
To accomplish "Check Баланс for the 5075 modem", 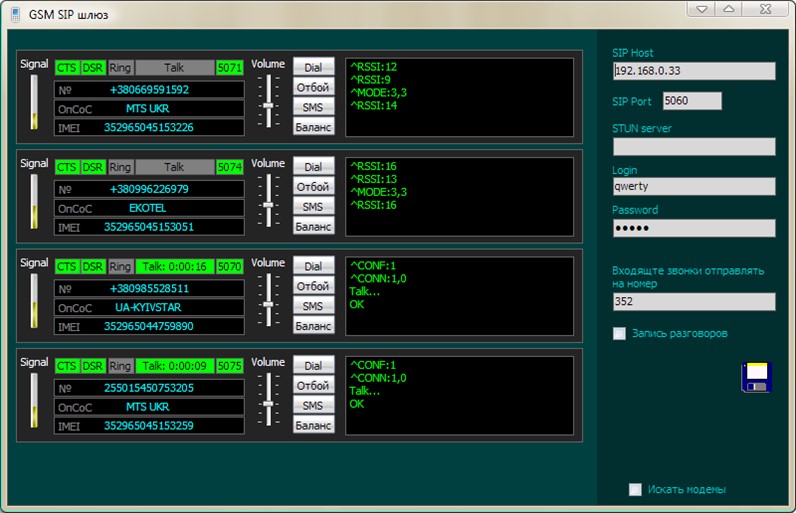I will [313, 426].
